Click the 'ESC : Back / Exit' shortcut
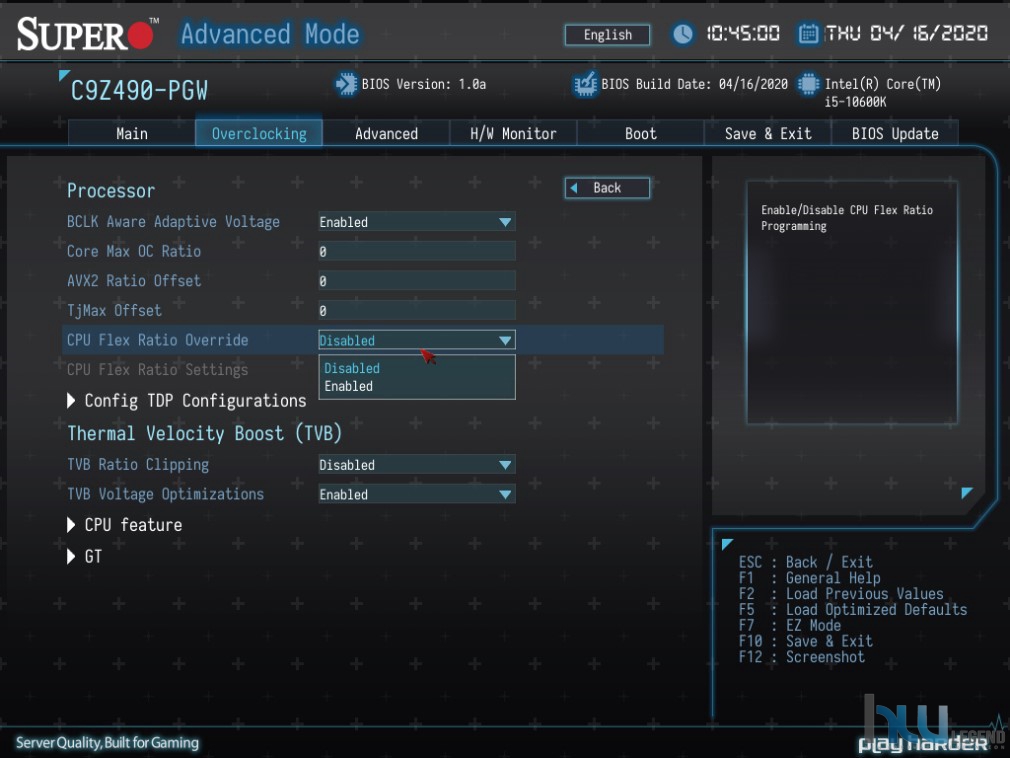Image resolution: width=1010 pixels, height=758 pixels. (805, 562)
